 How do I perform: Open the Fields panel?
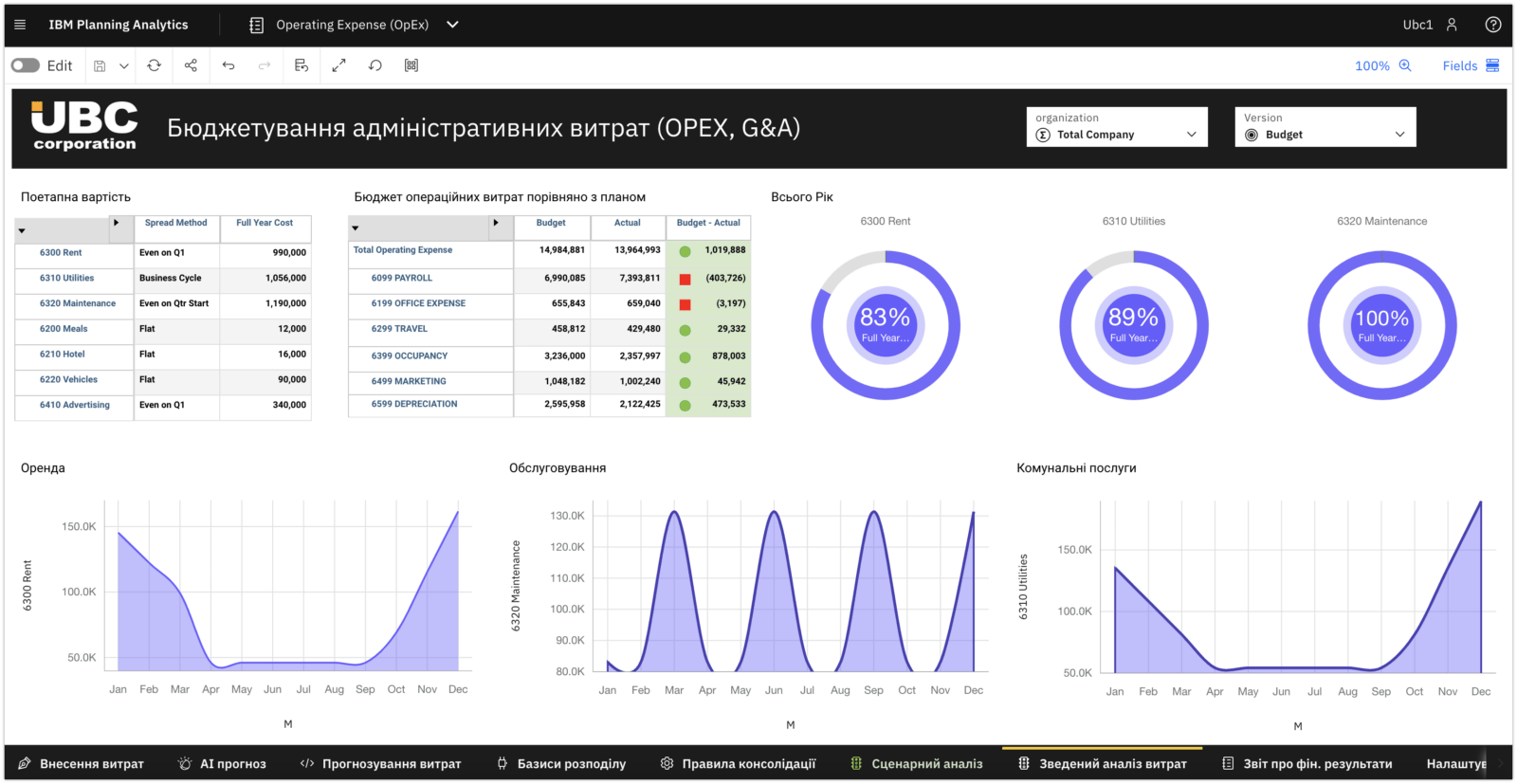(1471, 65)
